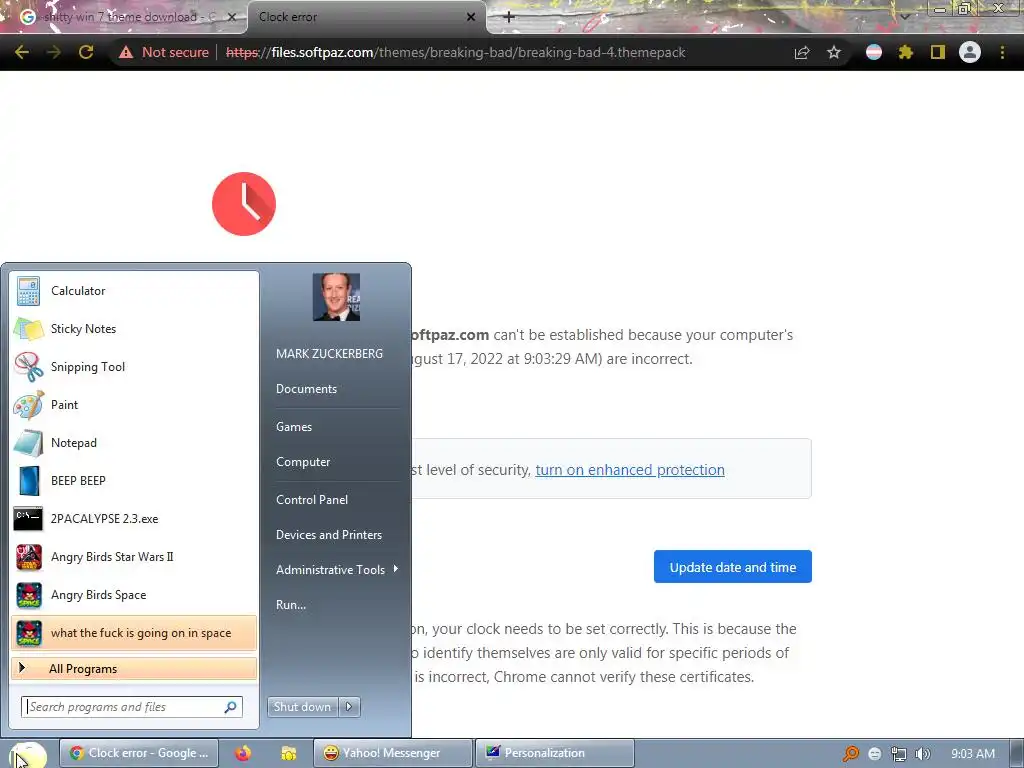Click the share page icon
This screenshot has width=1024, height=768.
[x=802, y=52]
